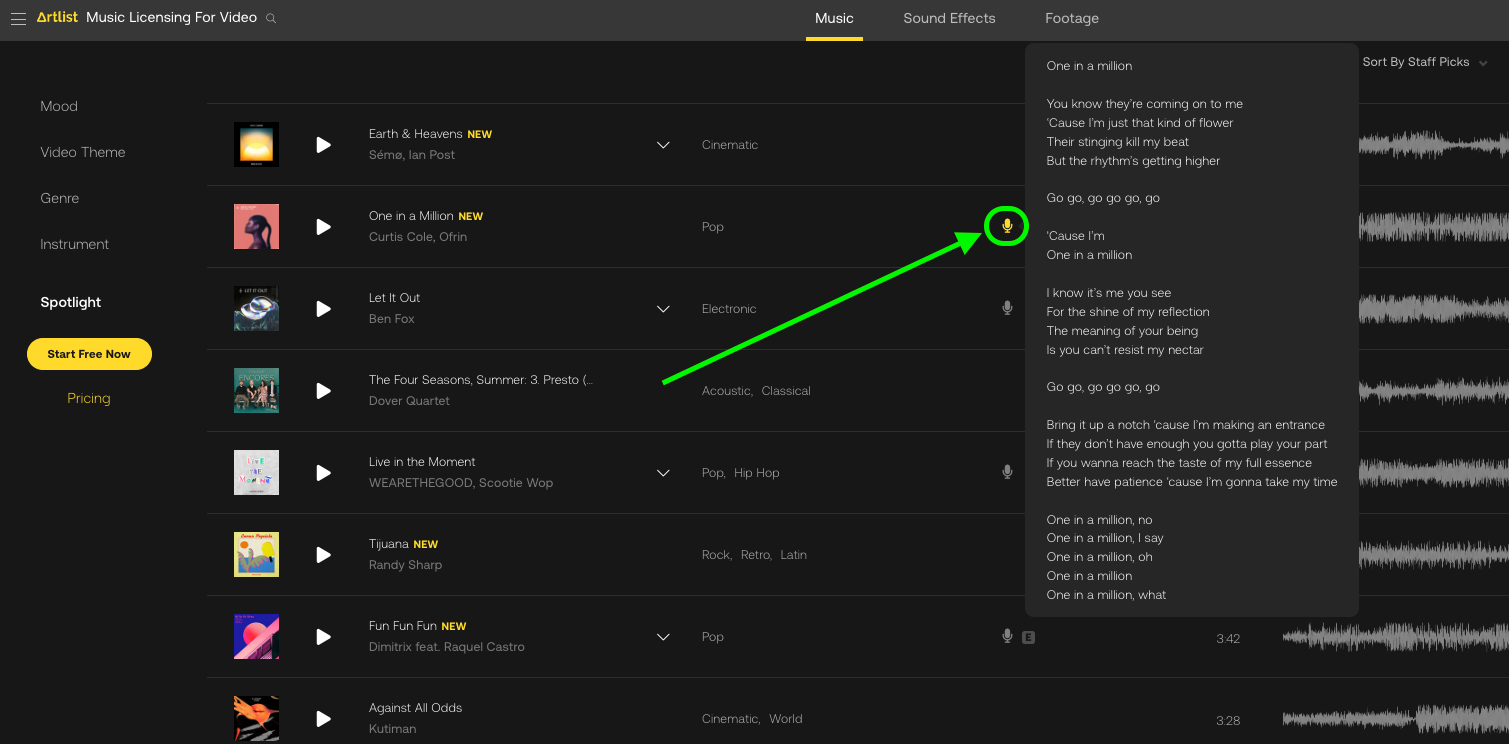This screenshot has height=744, width=1509.
Task: Show lyrics microphone for Let It Out
Action: (x=1007, y=308)
